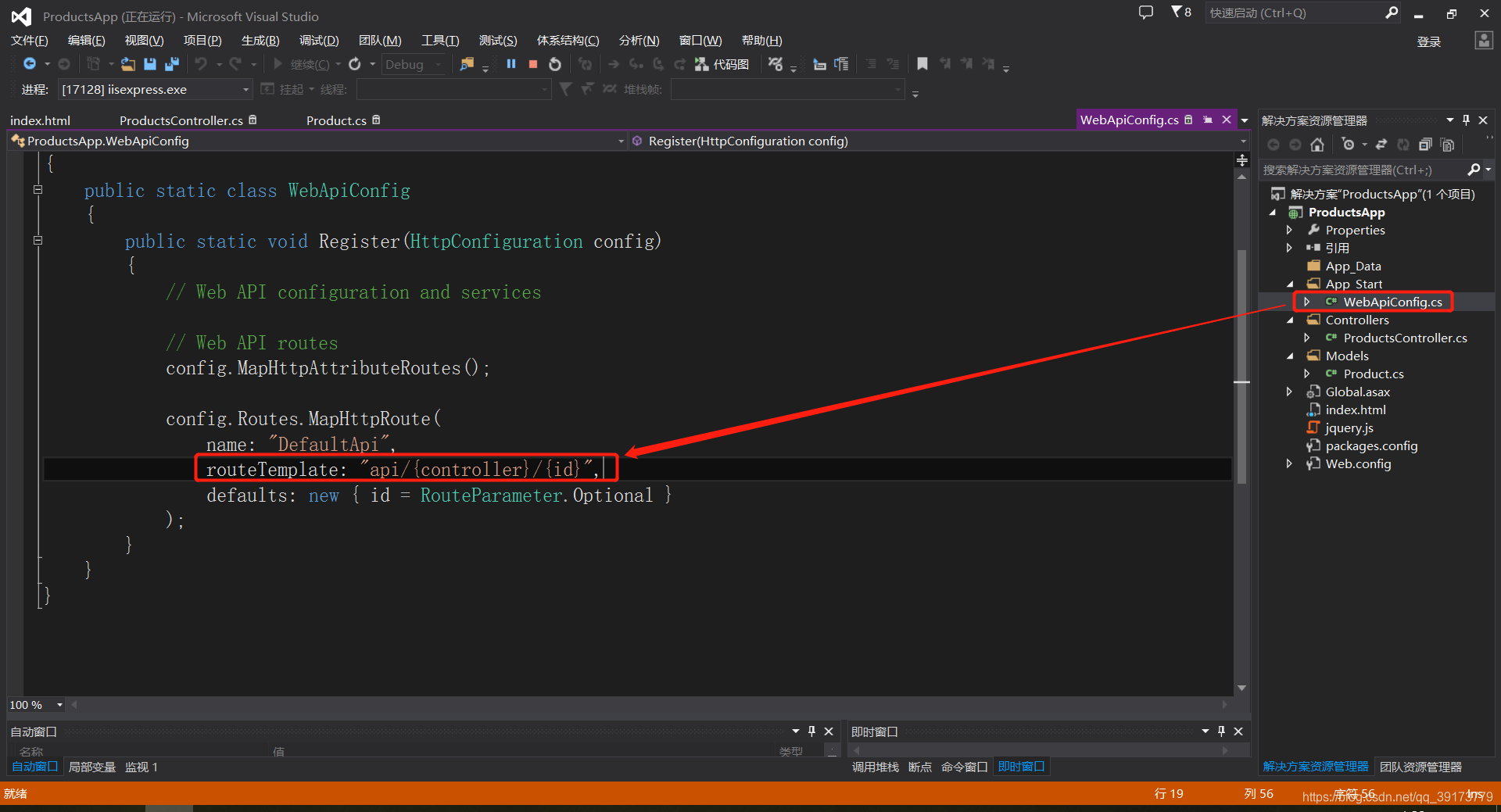Expand the Web.config node
This screenshot has width=1501, height=812.
tap(1289, 463)
